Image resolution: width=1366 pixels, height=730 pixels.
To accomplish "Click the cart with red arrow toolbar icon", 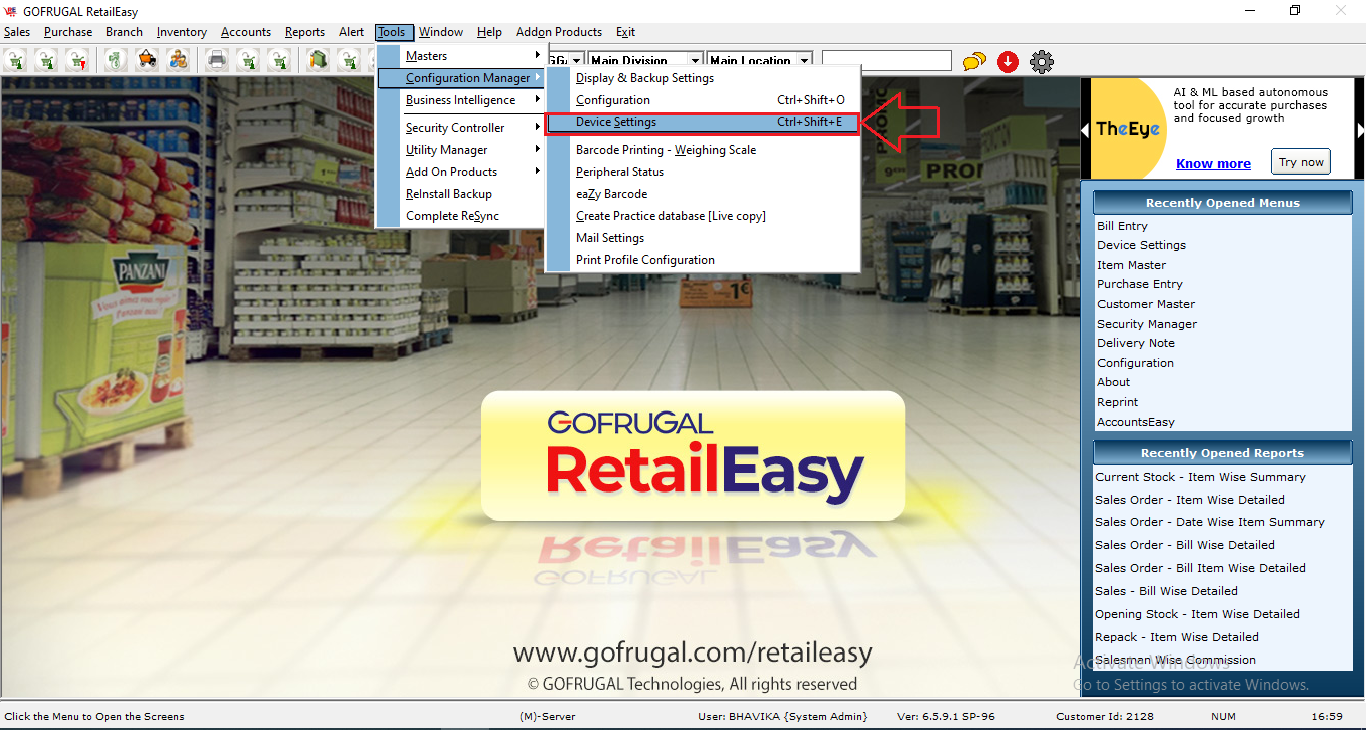I will 77,61.
